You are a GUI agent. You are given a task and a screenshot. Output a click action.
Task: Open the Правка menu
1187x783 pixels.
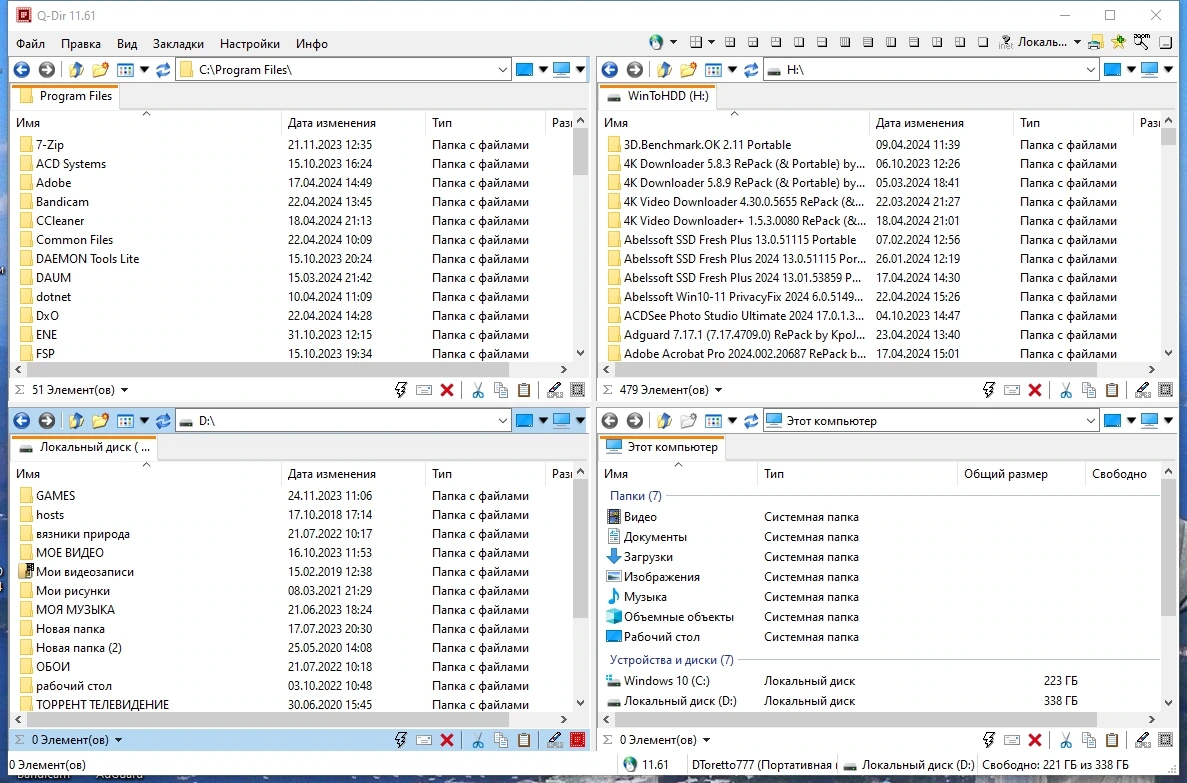pos(81,44)
